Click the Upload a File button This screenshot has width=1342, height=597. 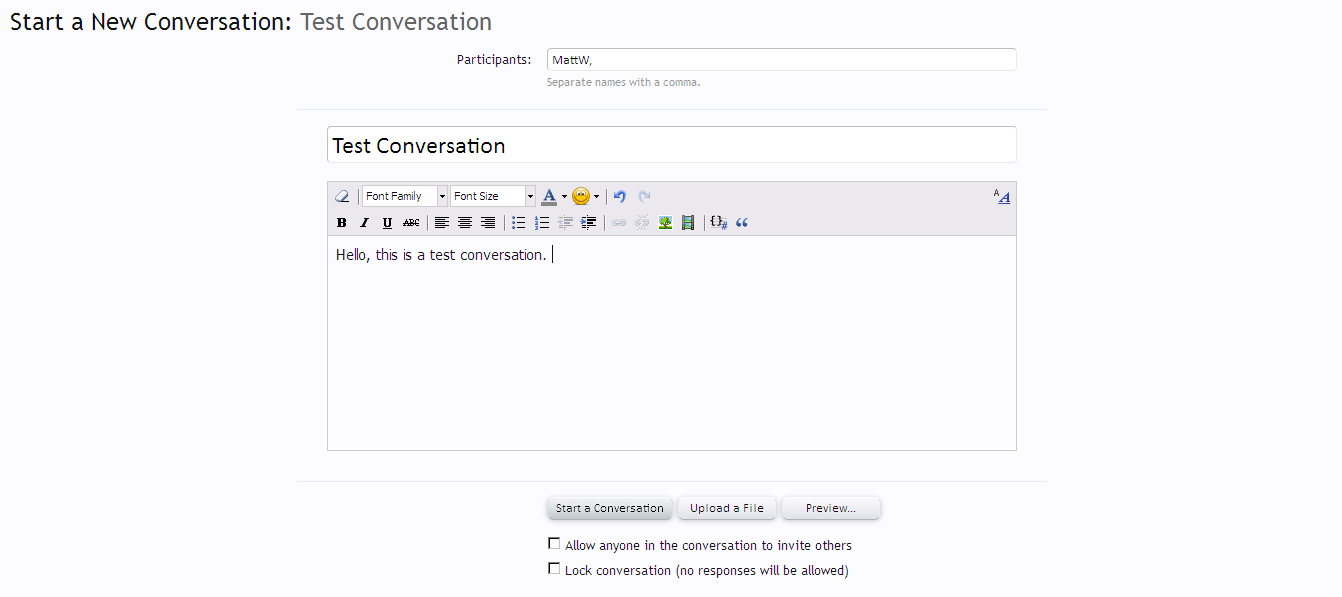(727, 508)
